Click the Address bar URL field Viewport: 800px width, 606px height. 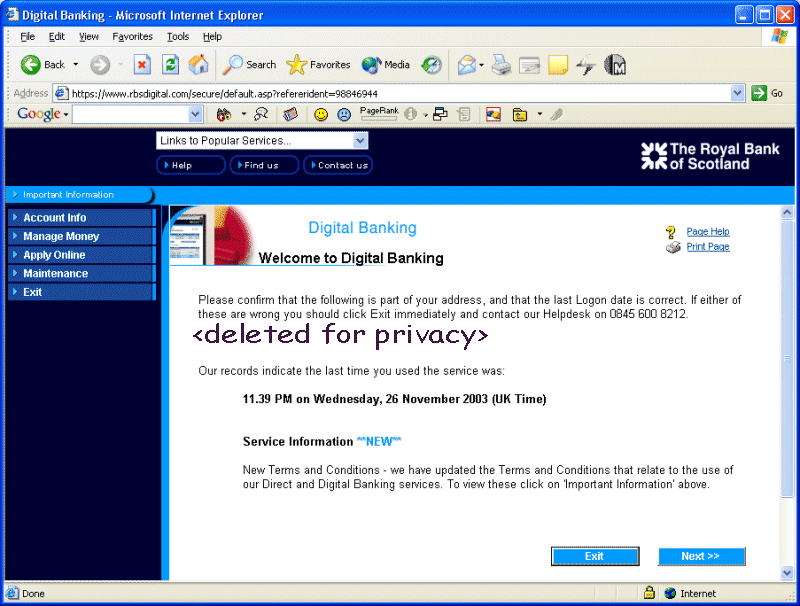click(x=400, y=93)
